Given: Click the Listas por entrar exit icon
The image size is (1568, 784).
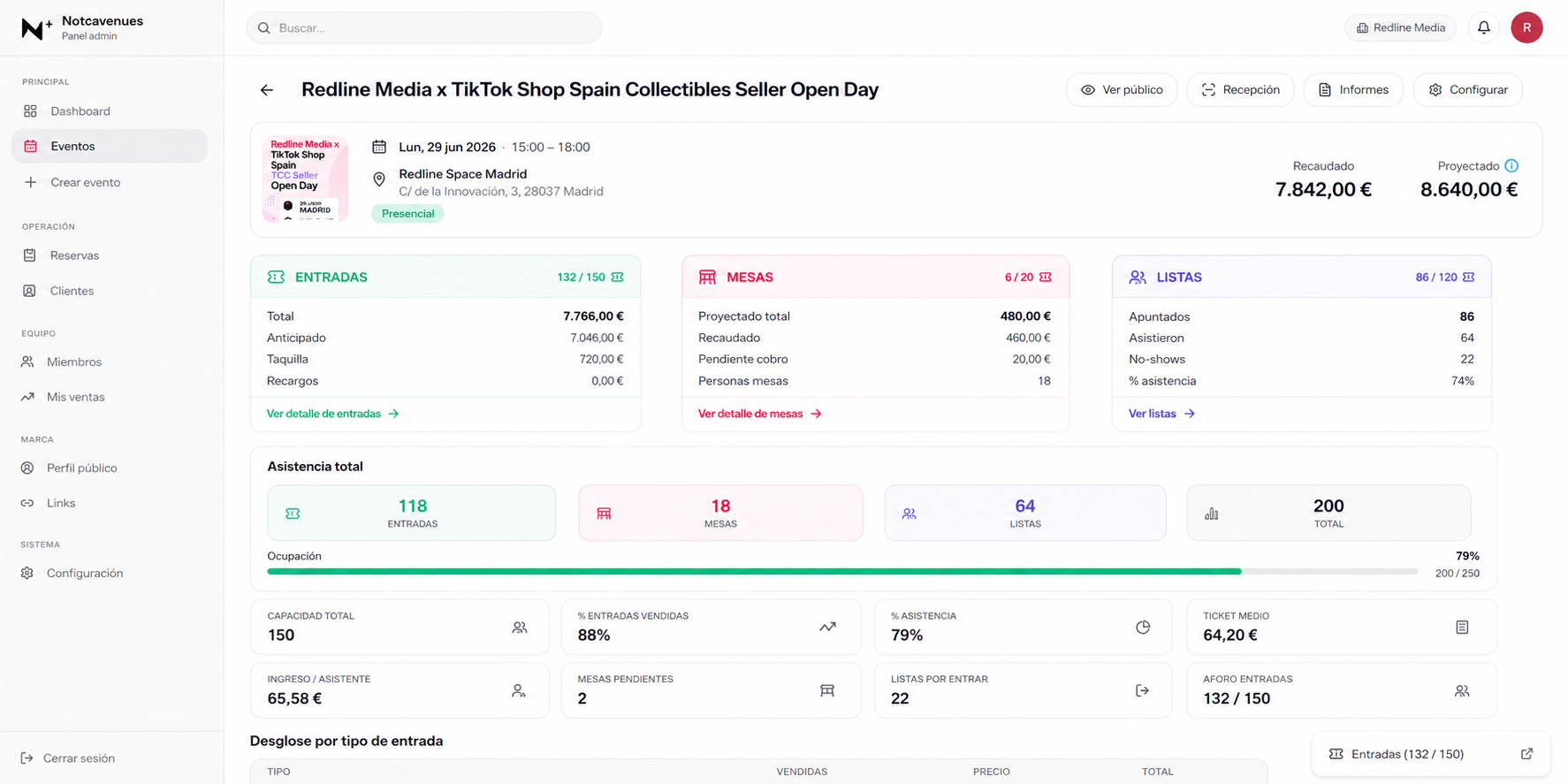Looking at the screenshot, I should (1142, 691).
